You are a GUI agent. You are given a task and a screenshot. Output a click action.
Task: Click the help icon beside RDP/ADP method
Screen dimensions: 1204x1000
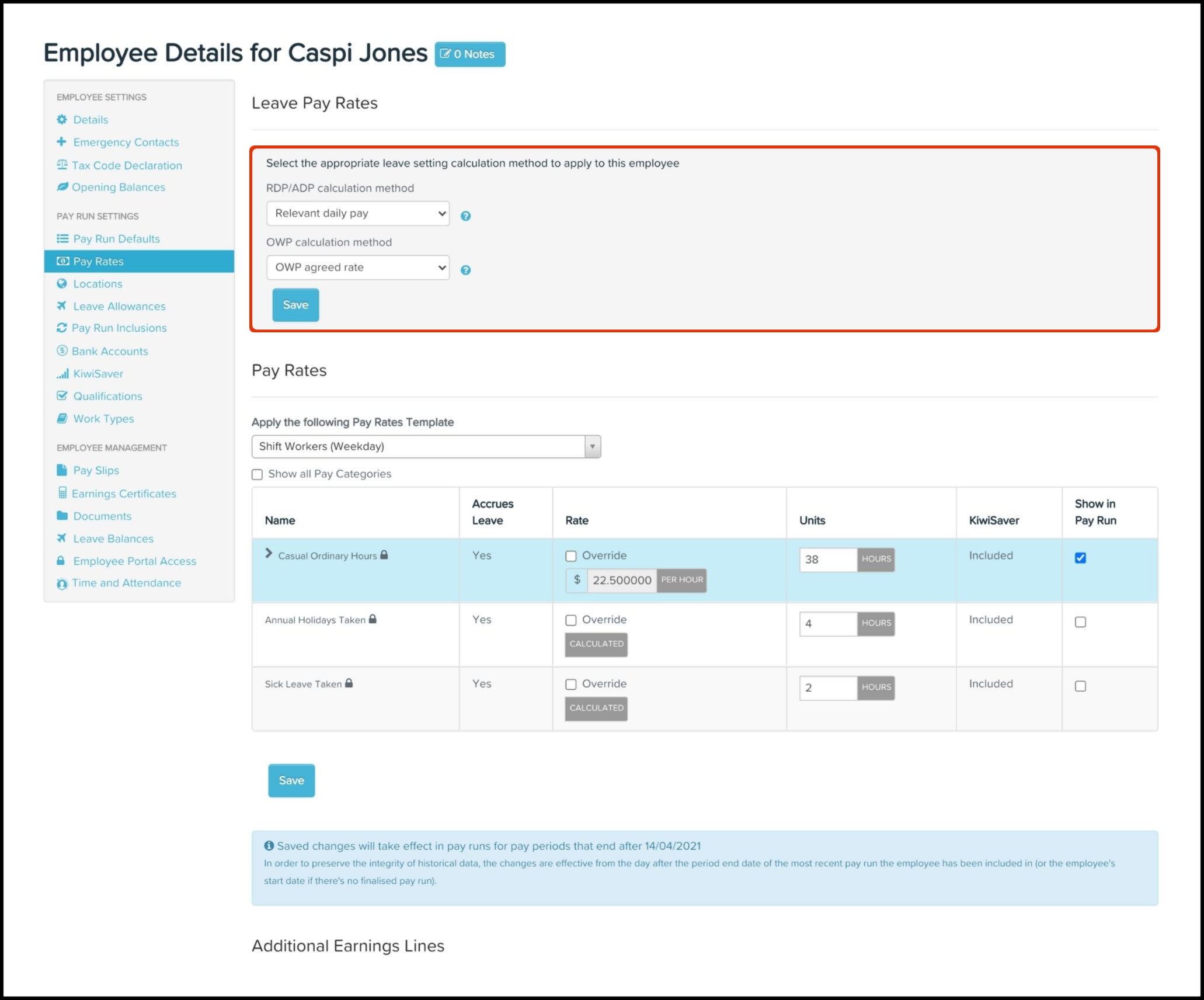(x=465, y=216)
